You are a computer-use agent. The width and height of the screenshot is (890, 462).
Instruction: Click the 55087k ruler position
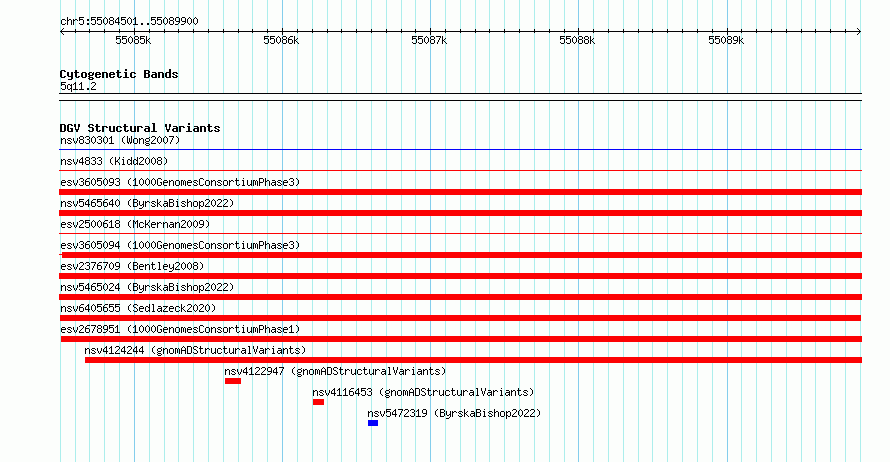point(430,40)
